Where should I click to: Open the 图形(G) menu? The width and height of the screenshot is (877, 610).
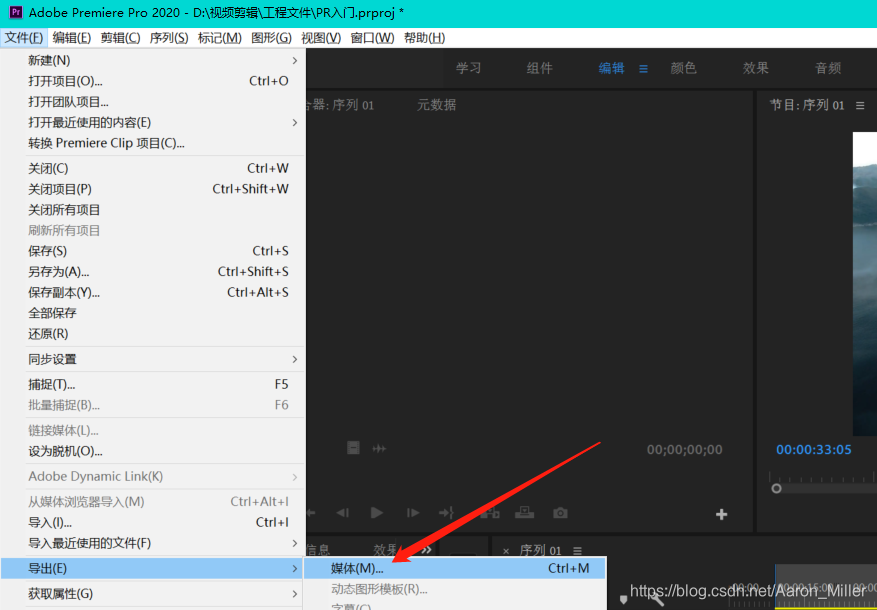[x=271, y=38]
